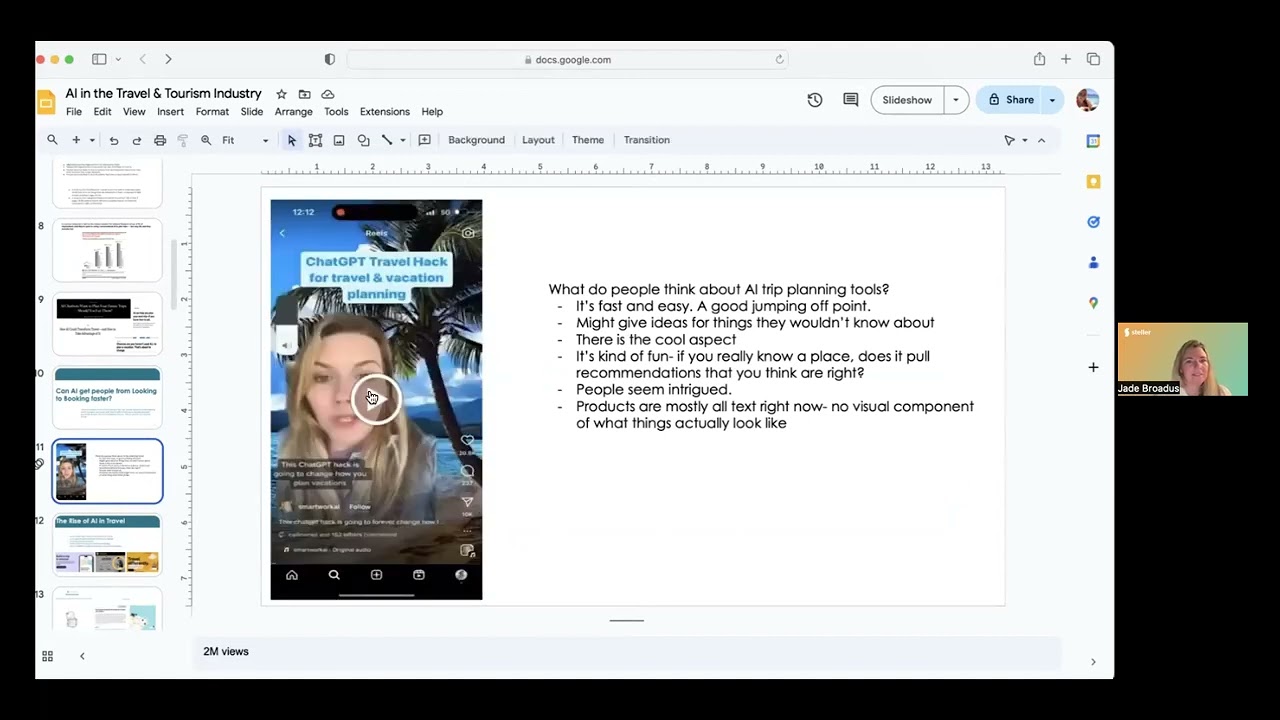Image resolution: width=1280 pixels, height=720 pixels.
Task: Click the search menus magnifier icon
Action: (52, 140)
